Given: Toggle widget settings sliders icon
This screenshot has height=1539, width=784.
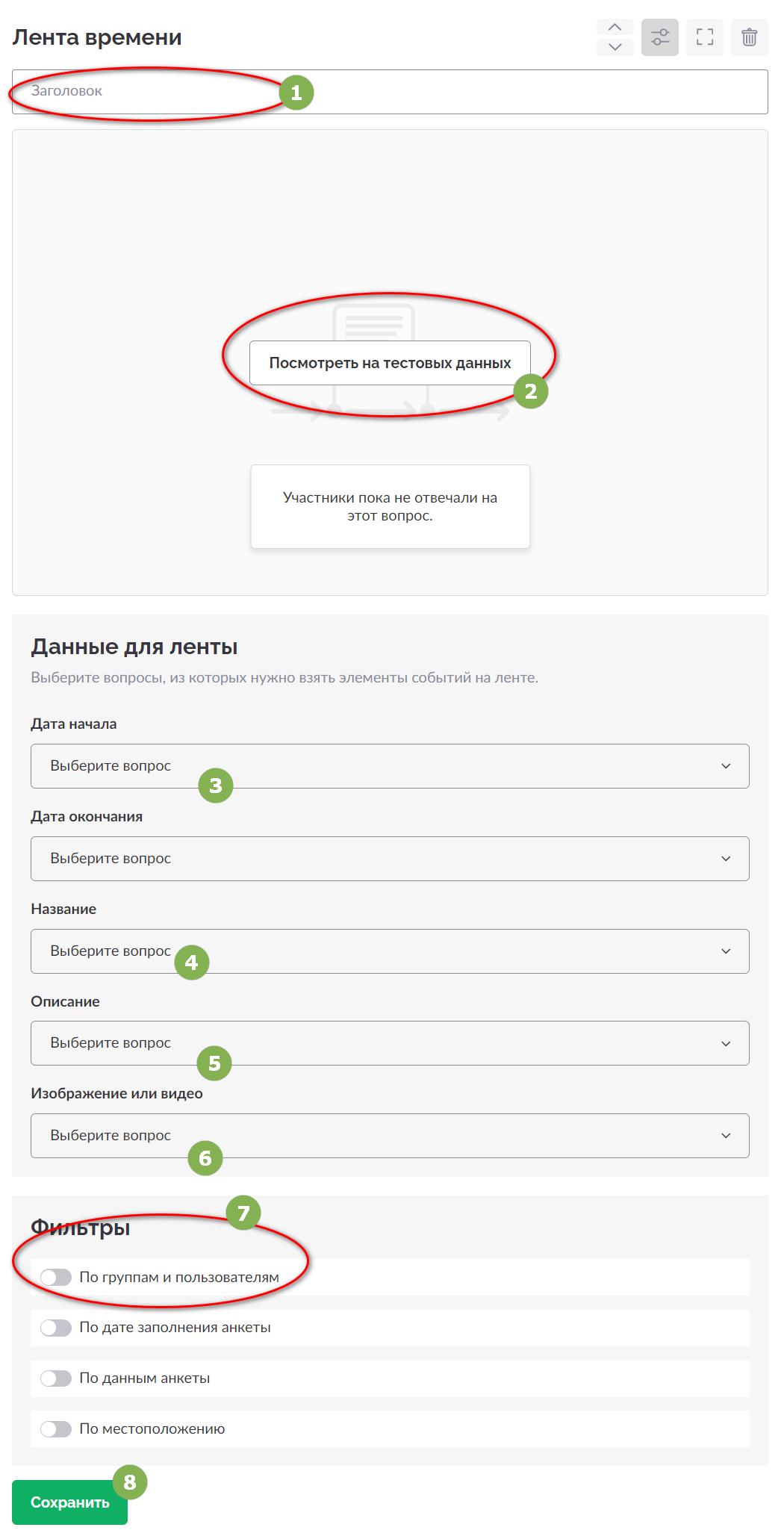Looking at the screenshot, I should pyautogui.click(x=660, y=37).
